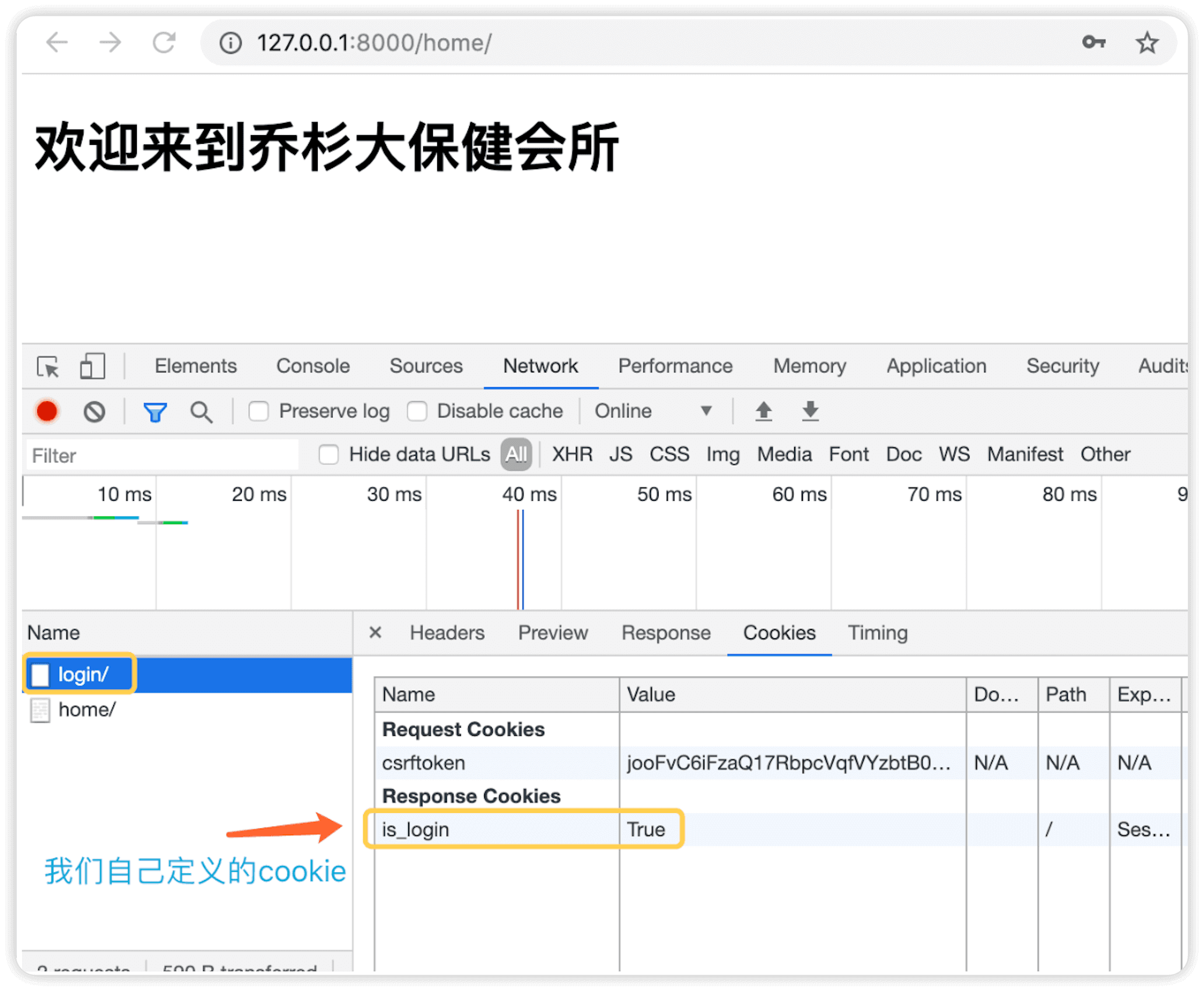Bookmark this page with the star icon

pos(1147,42)
